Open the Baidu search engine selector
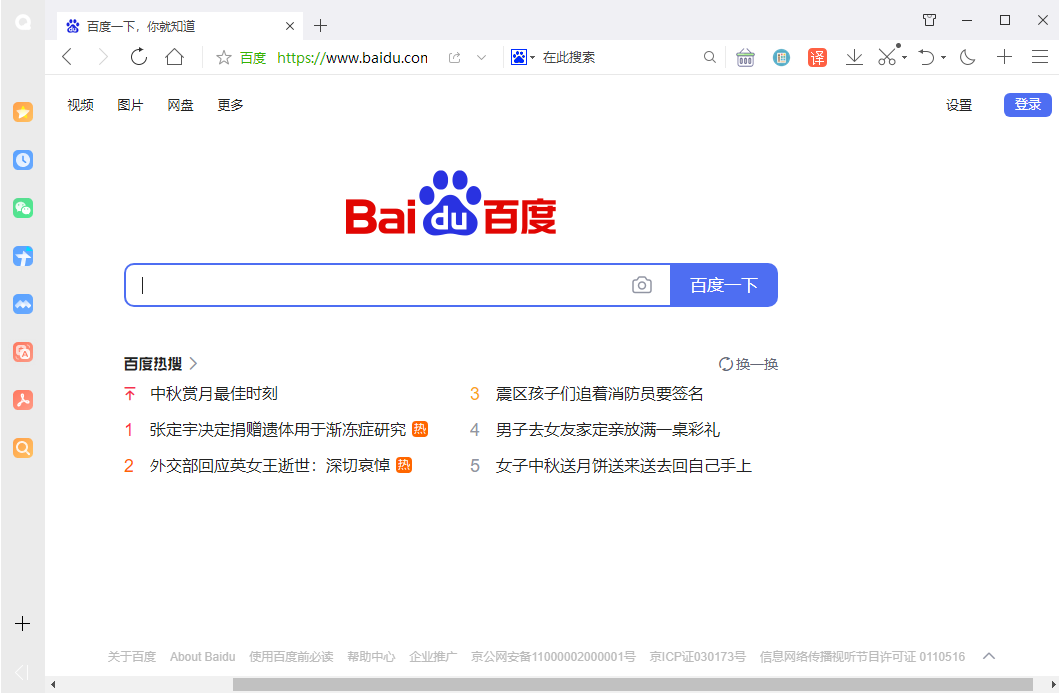This screenshot has width=1059, height=694. (x=523, y=57)
